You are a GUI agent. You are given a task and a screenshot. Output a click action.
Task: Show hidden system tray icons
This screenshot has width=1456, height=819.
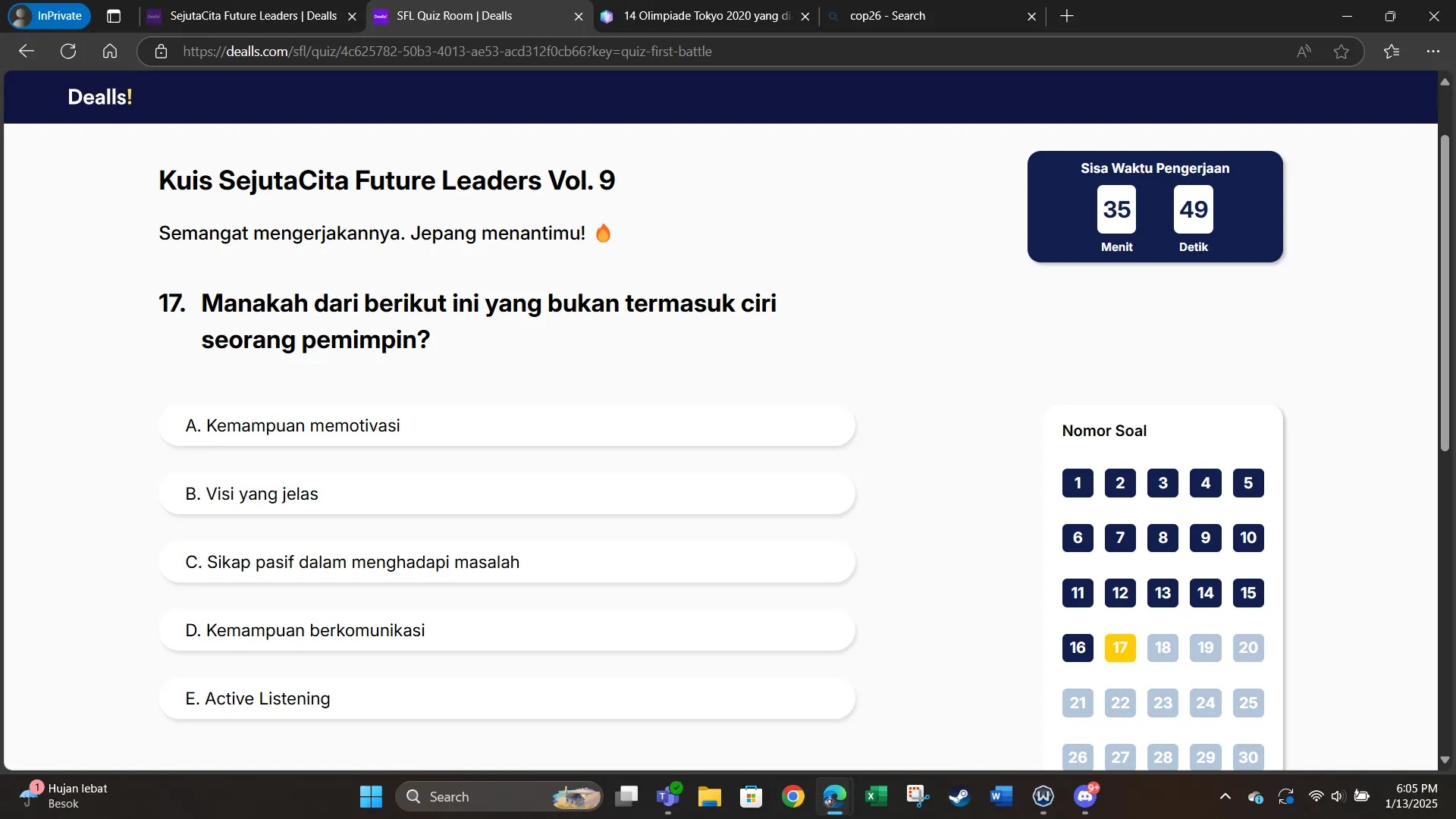tap(1224, 797)
